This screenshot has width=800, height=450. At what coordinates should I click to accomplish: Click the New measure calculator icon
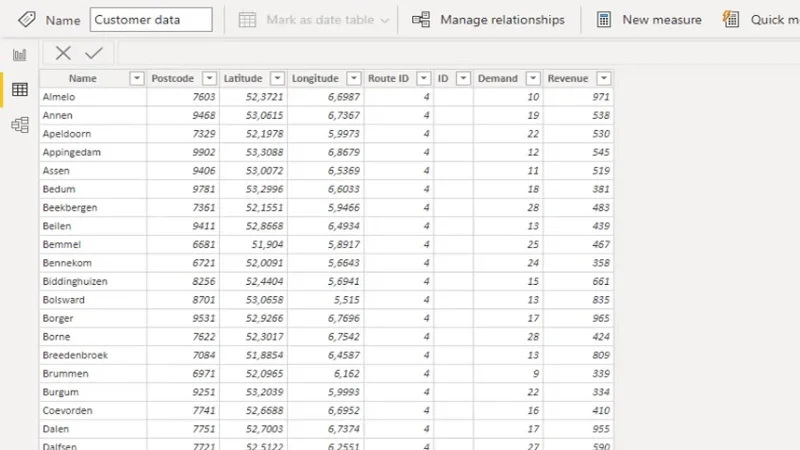(x=604, y=20)
